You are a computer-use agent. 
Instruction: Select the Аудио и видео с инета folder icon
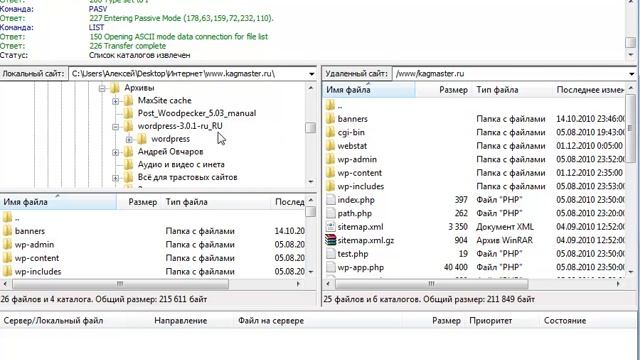[128, 164]
